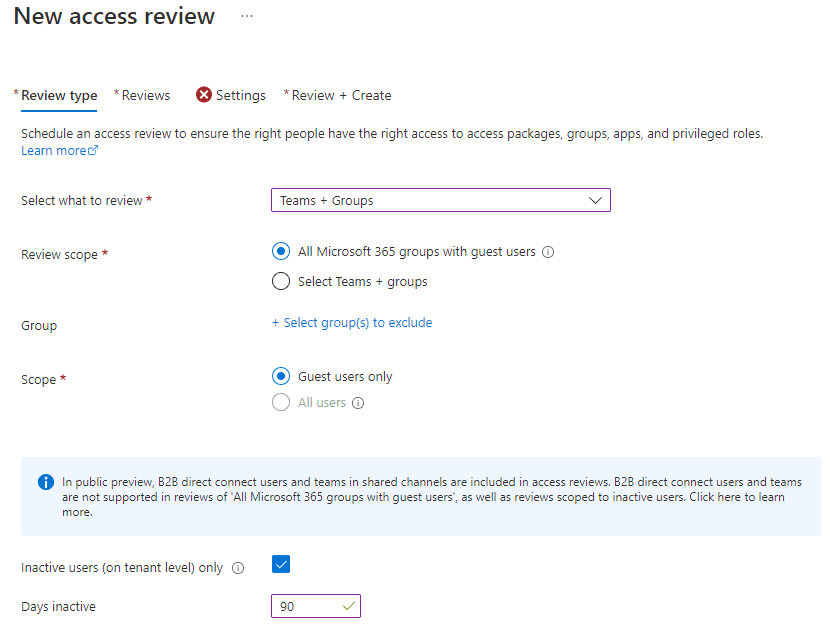Open the Settings tab
Viewport: 829px width, 627px height.
pyautogui.click(x=240, y=96)
